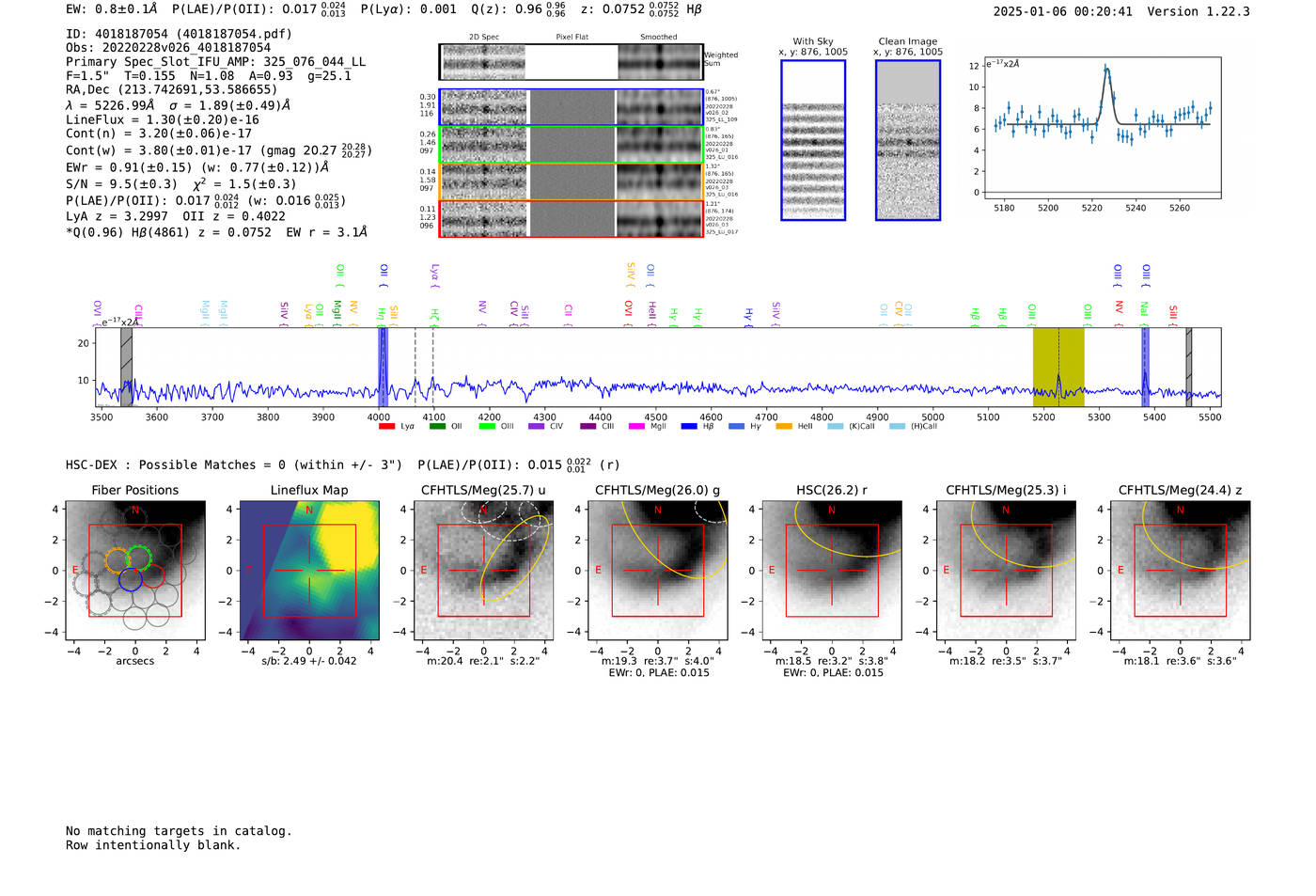
Task: Click the emission line fit plot
Action: [x=1102, y=129]
